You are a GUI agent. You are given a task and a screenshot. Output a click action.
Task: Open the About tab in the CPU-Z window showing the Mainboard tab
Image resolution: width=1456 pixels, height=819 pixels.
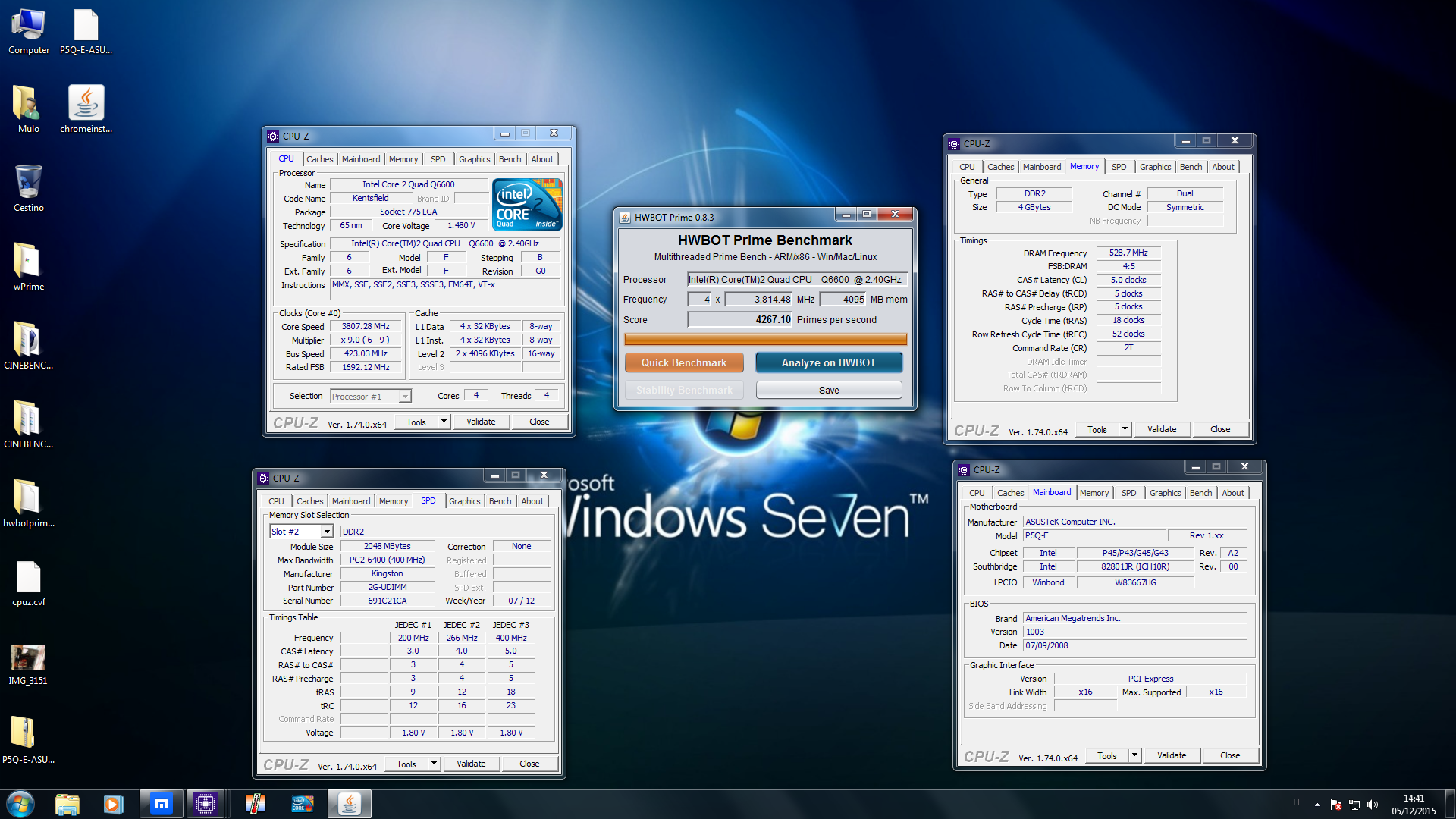[x=1233, y=493]
